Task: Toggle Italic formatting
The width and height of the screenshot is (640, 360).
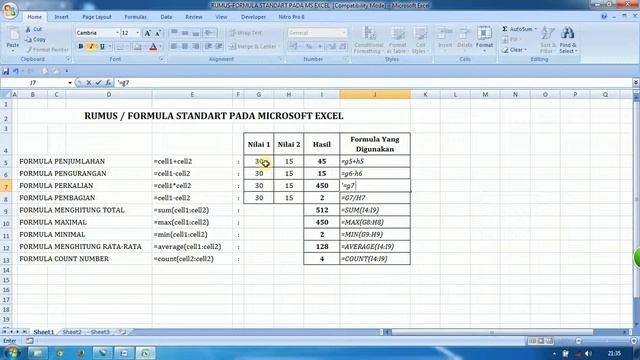Action: [x=91, y=47]
